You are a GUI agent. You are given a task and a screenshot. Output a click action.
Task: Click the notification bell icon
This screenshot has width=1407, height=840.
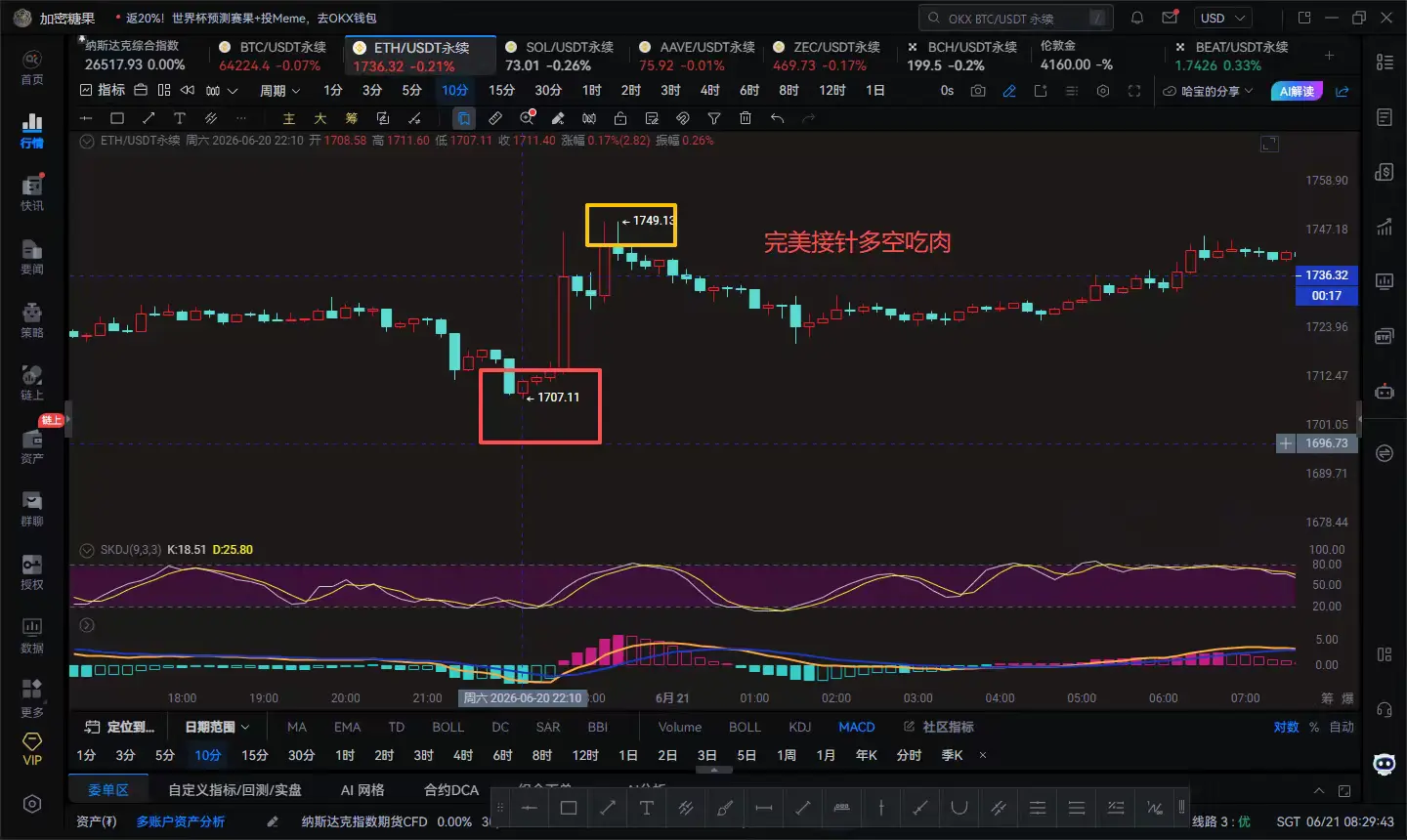1137,18
